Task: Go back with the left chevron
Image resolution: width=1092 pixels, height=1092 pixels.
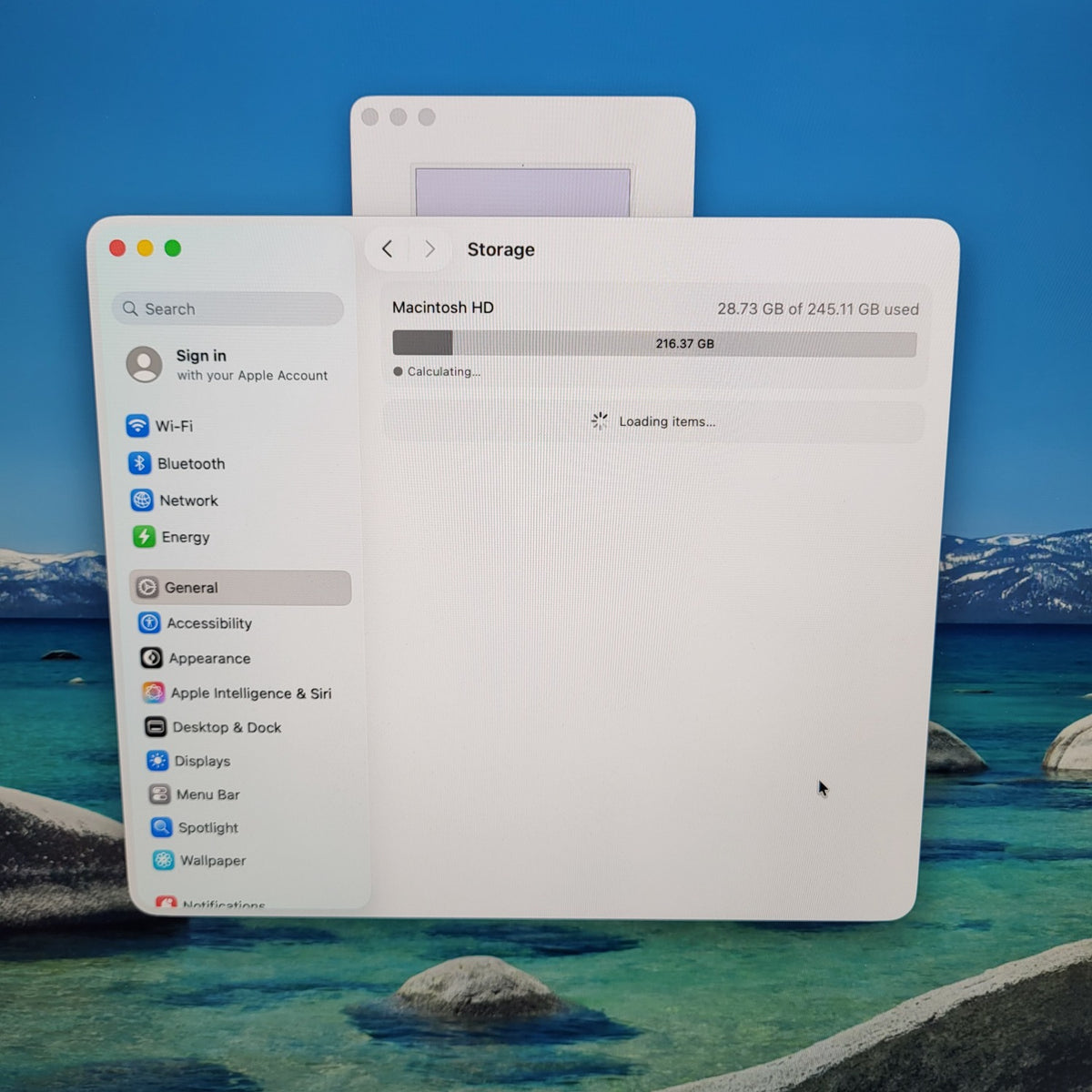Action: tap(387, 248)
